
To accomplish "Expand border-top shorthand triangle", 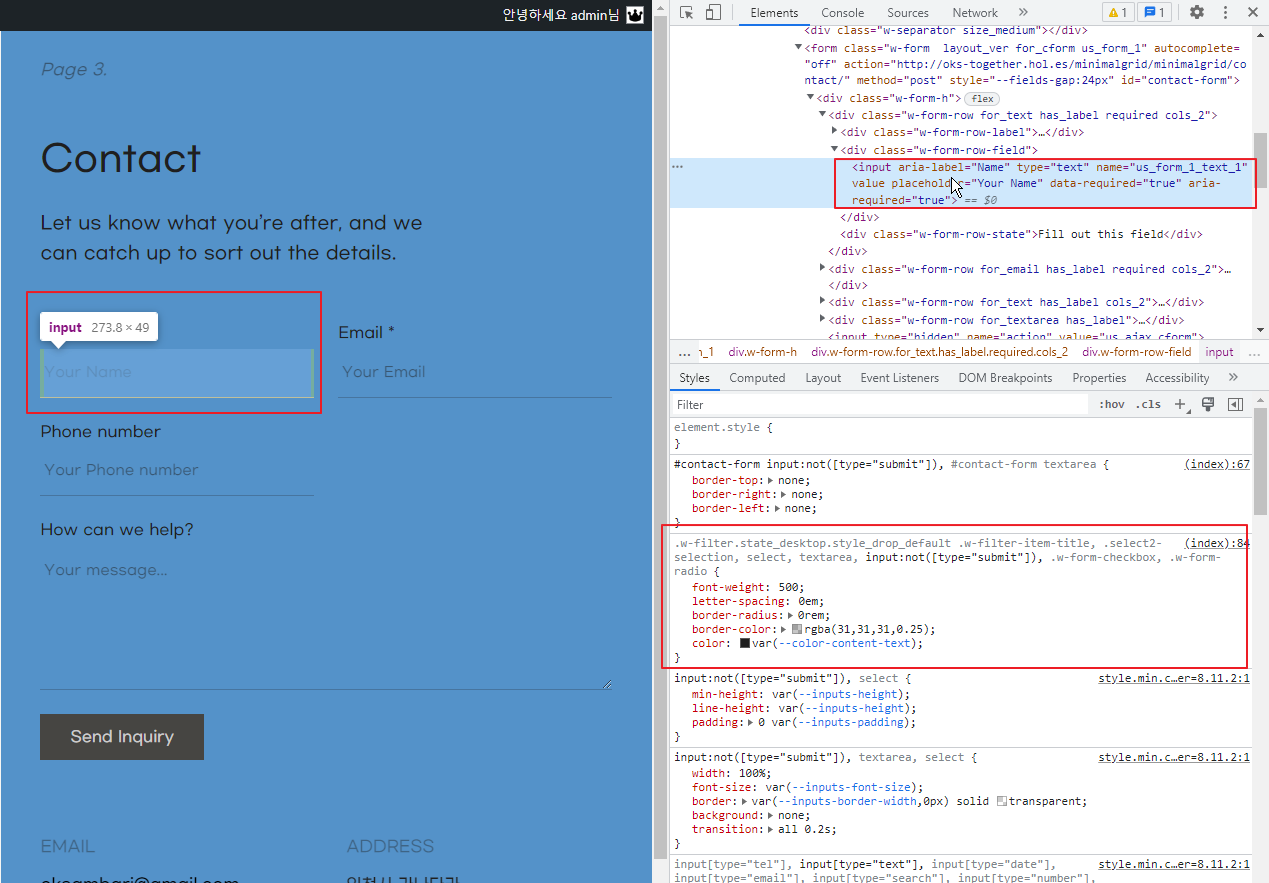I will tap(771, 480).
